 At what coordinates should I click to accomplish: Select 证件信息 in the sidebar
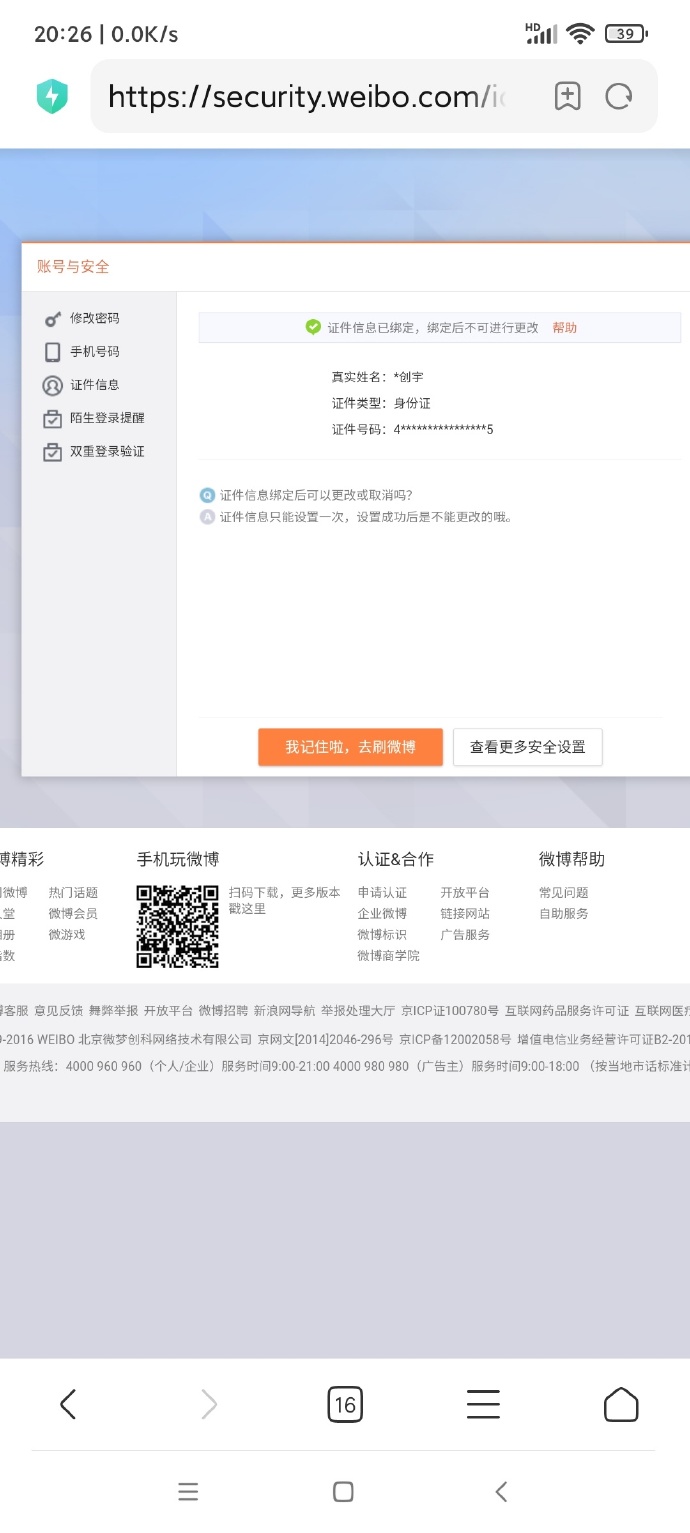(x=95, y=385)
